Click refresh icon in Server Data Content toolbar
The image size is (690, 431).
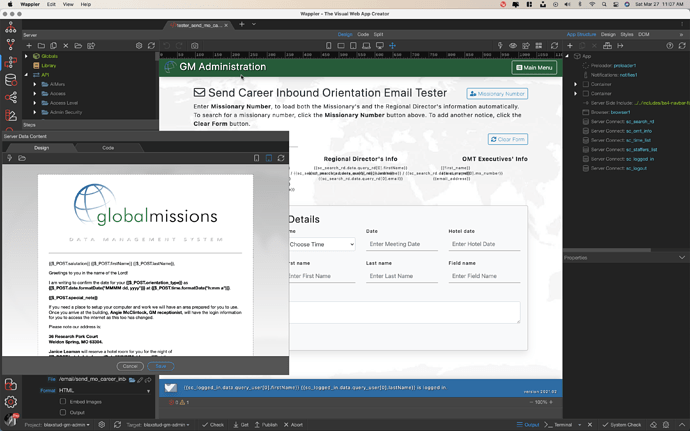pyautogui.click(x=281, y=158)
